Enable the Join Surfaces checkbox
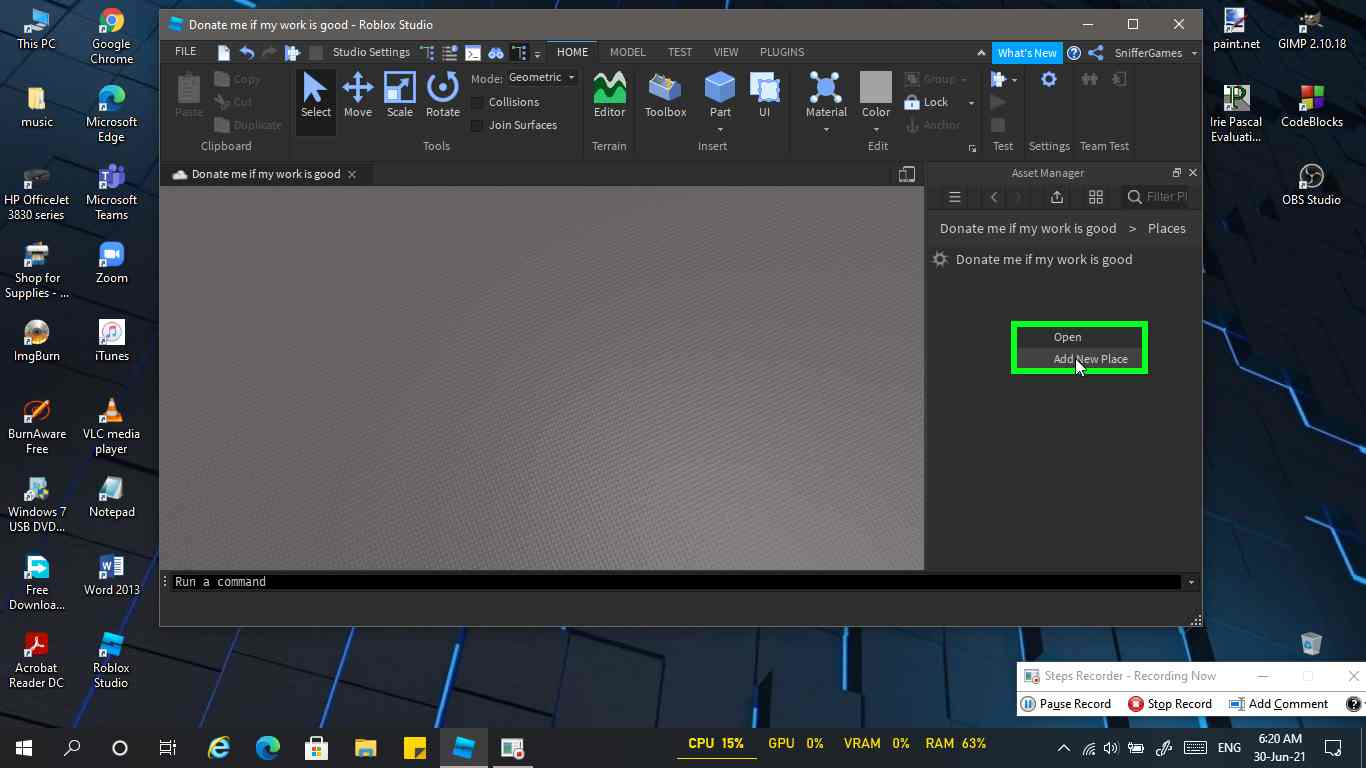This screenshot has width=1366, height=768. tap(478, 125)
